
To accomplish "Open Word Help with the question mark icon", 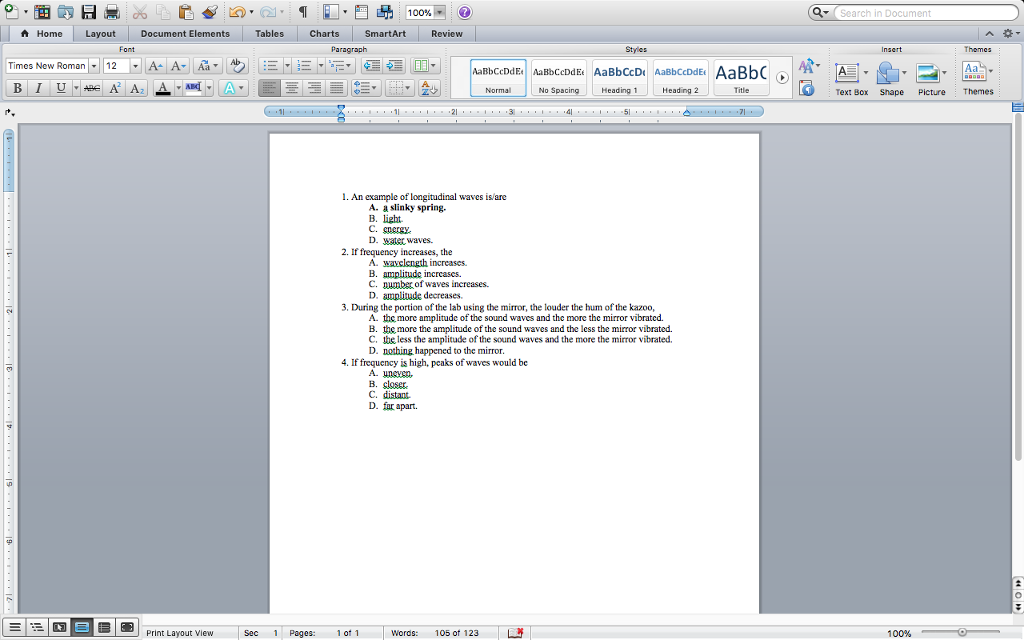I will [x=464, y=13].
